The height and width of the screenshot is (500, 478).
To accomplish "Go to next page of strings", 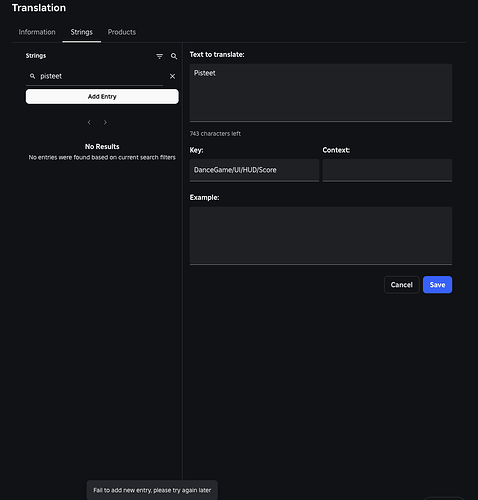I will pyautogui.click(x=105, y=122).
